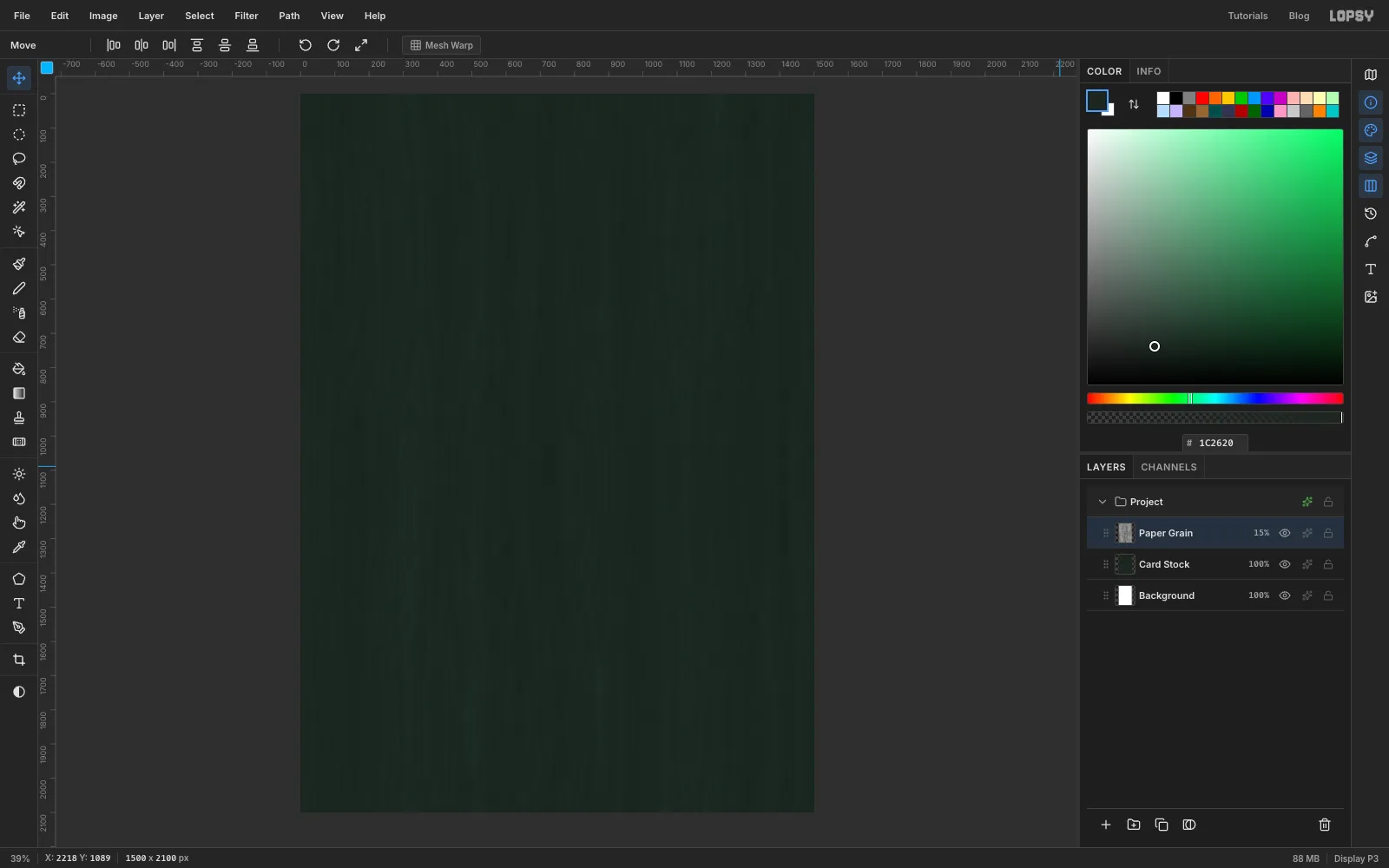Select the rectangular marquee tool
1389x868 pixels.
(19, 110)
